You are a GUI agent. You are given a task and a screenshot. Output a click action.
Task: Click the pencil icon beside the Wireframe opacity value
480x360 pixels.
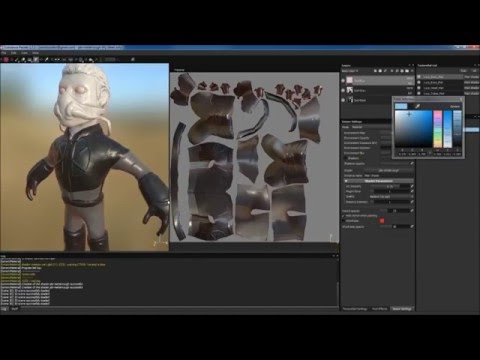pos(412,227)
